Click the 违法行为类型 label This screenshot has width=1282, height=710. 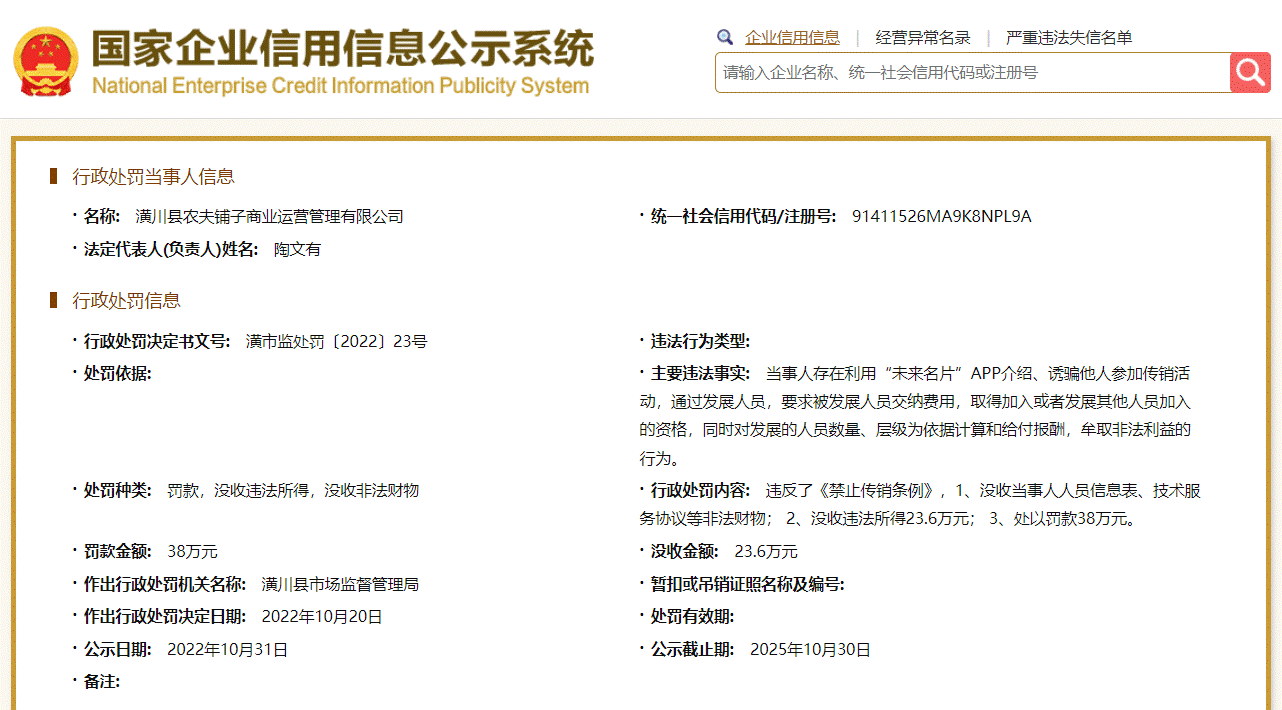tap(700, 342)
